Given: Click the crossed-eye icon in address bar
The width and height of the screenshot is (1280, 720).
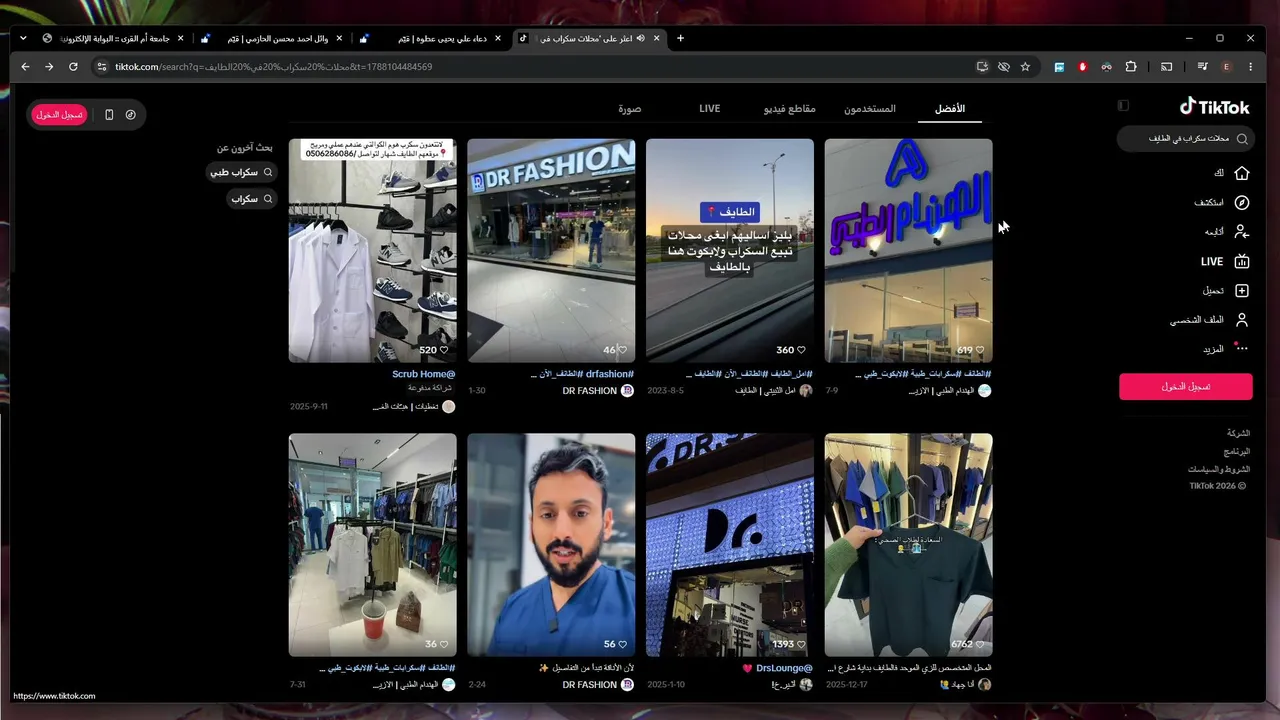Looking at the screenshot, I should (x=1004, y=67).
